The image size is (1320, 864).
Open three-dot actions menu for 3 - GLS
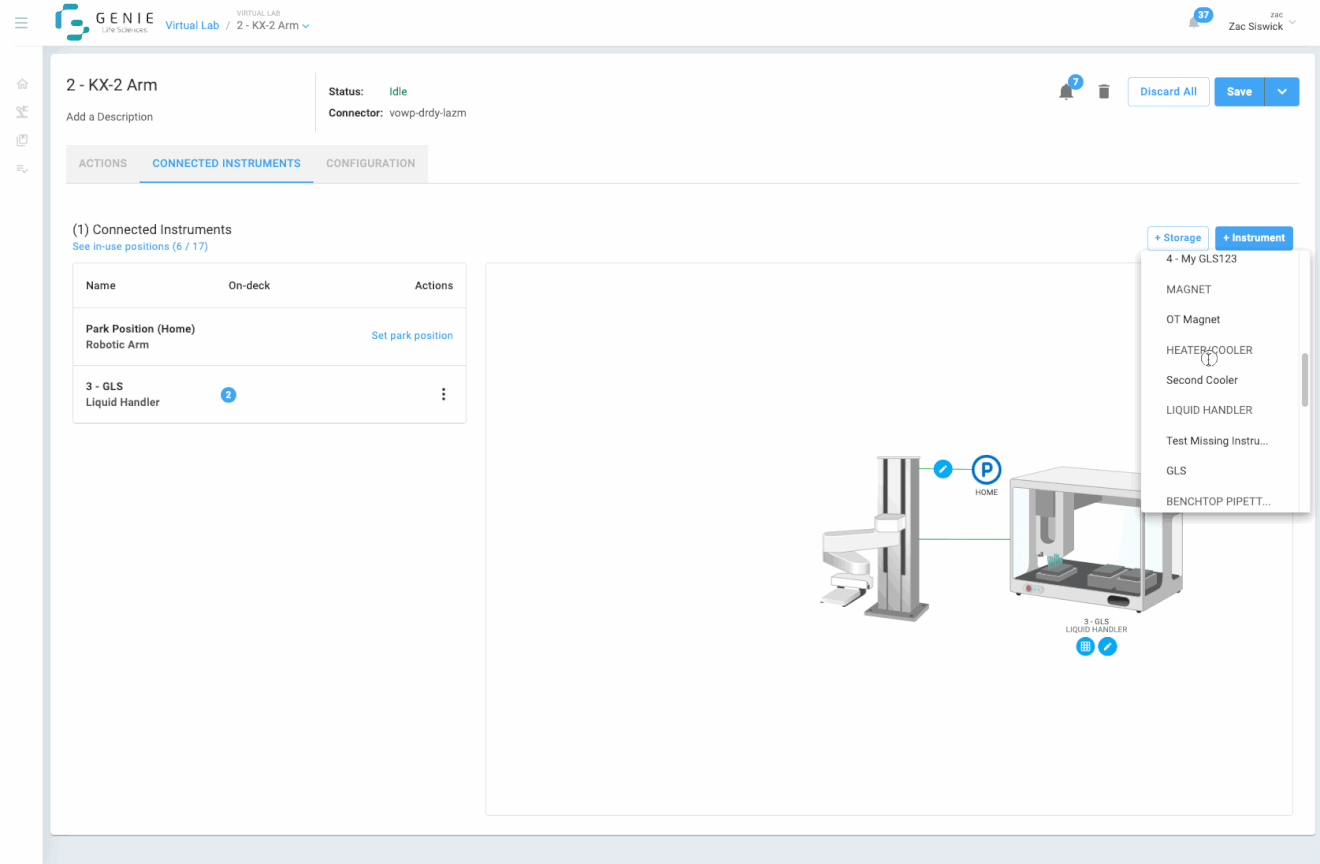(444, 395)
